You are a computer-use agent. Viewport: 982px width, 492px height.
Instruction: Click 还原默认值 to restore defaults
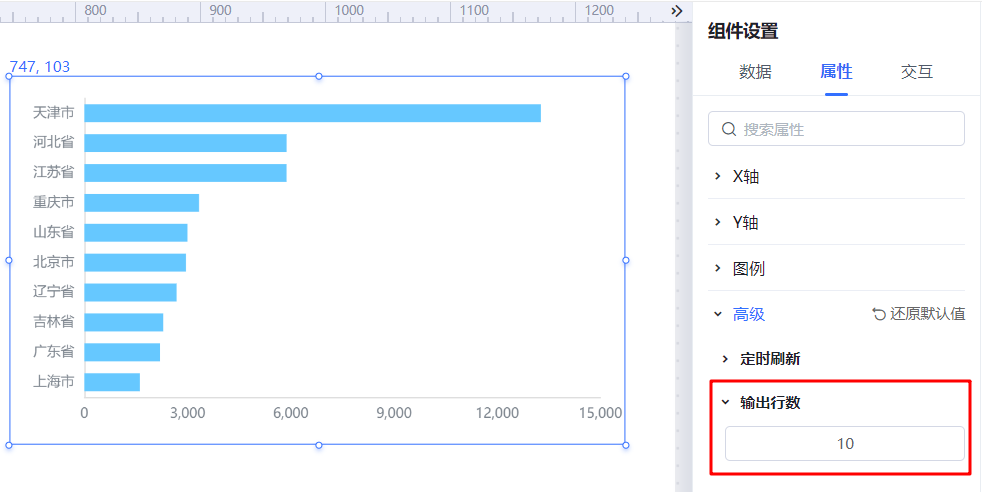coord(919,314)
